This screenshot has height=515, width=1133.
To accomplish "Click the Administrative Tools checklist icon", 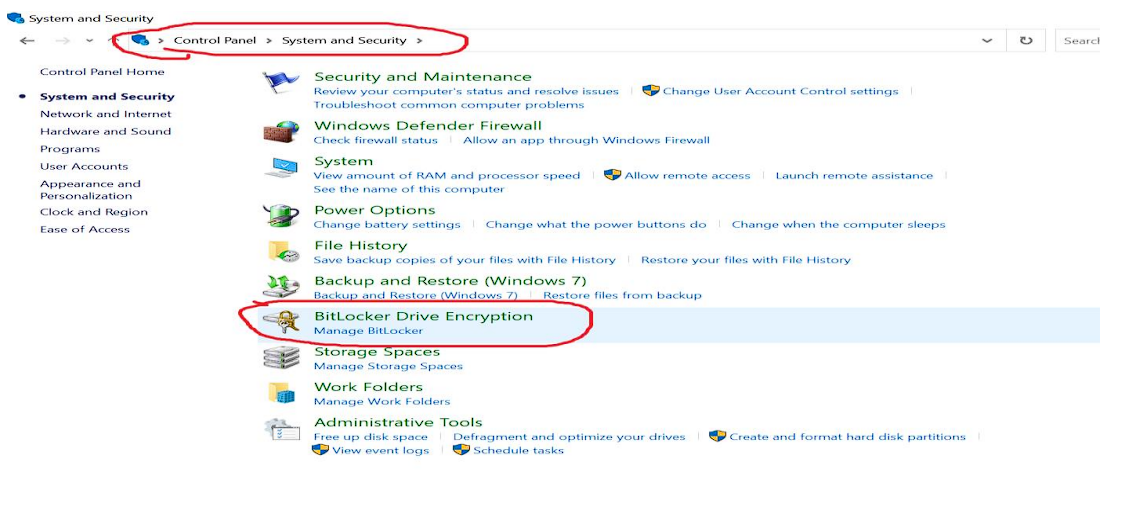I will [x=281, y=429].
